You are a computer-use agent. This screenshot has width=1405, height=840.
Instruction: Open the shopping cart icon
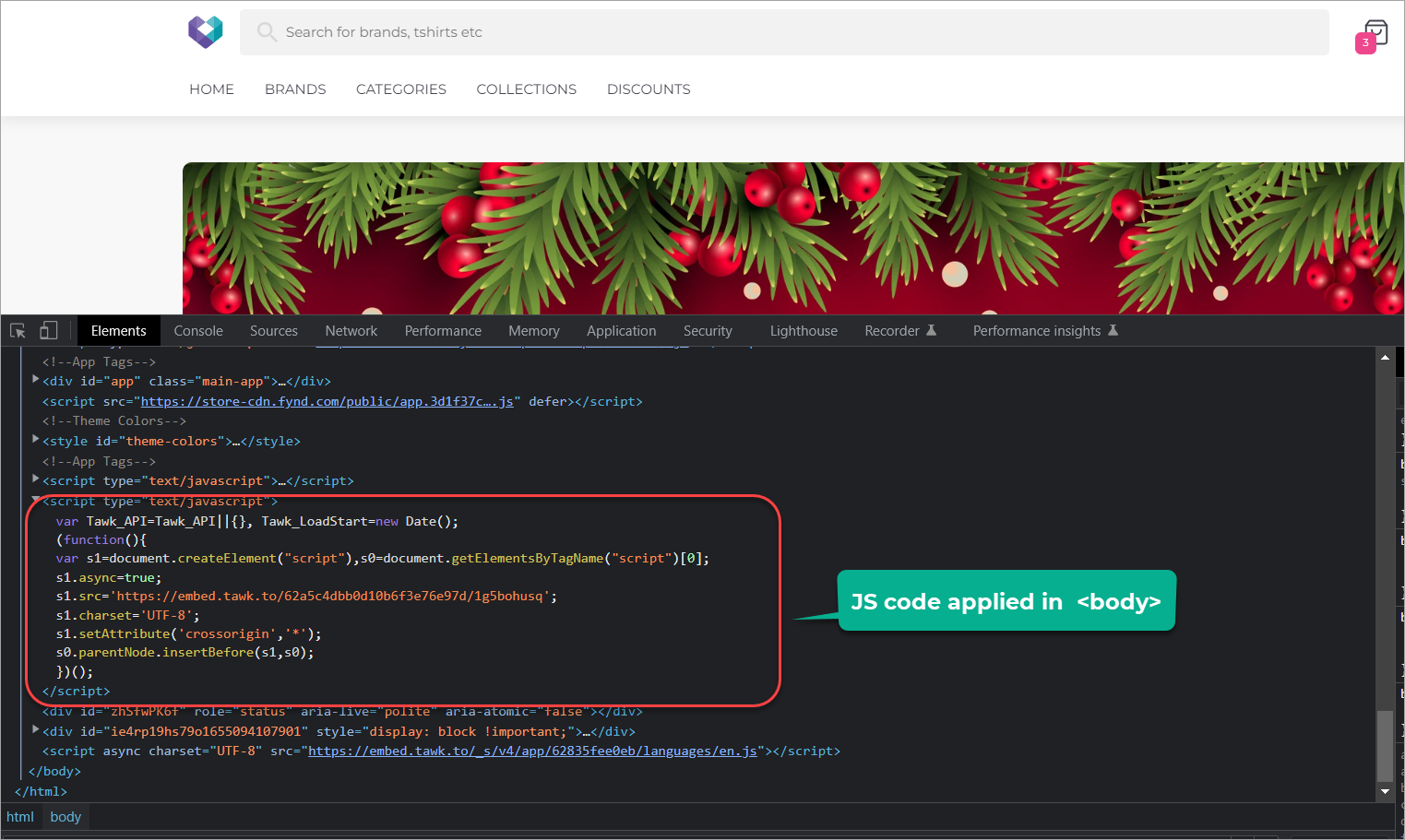[x=1375, y=33]
